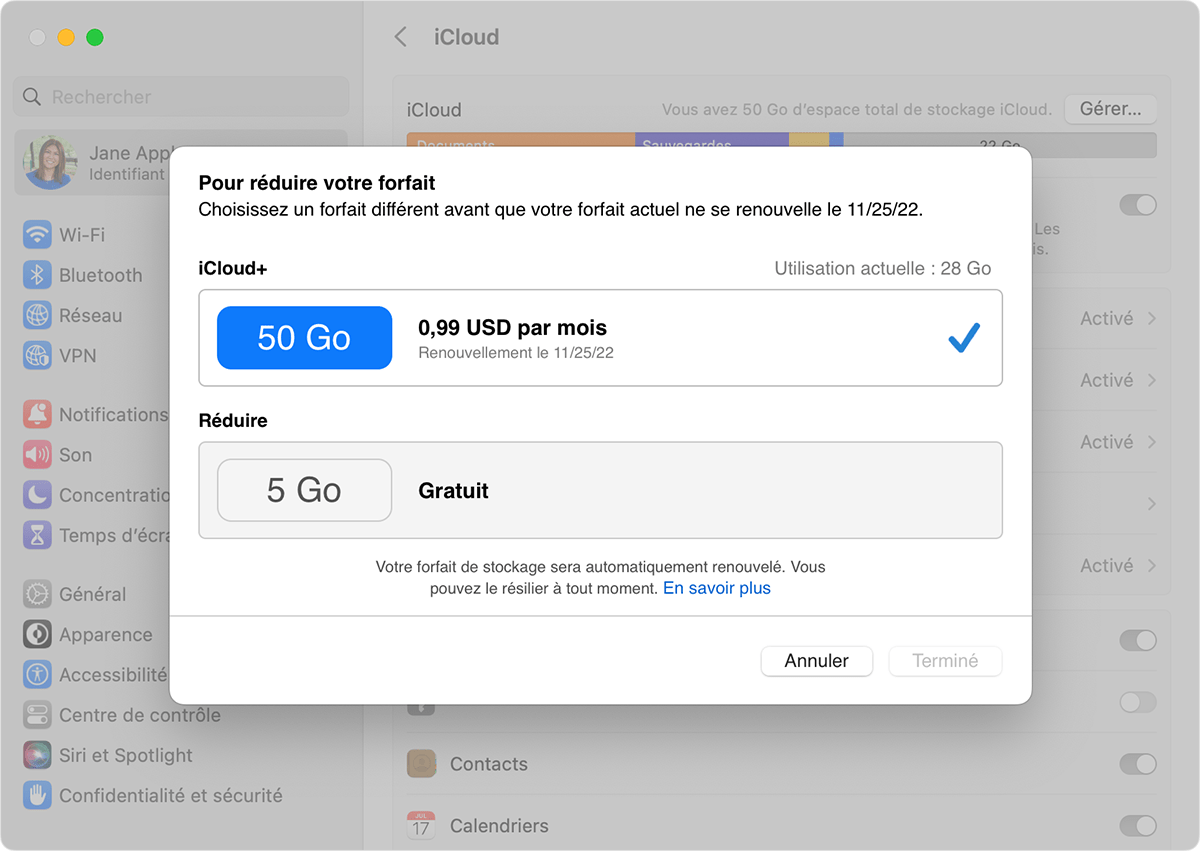This screenshot has height=852, width=1200.
Task: Select the Apparence icon
Action: tap(38, 635)
